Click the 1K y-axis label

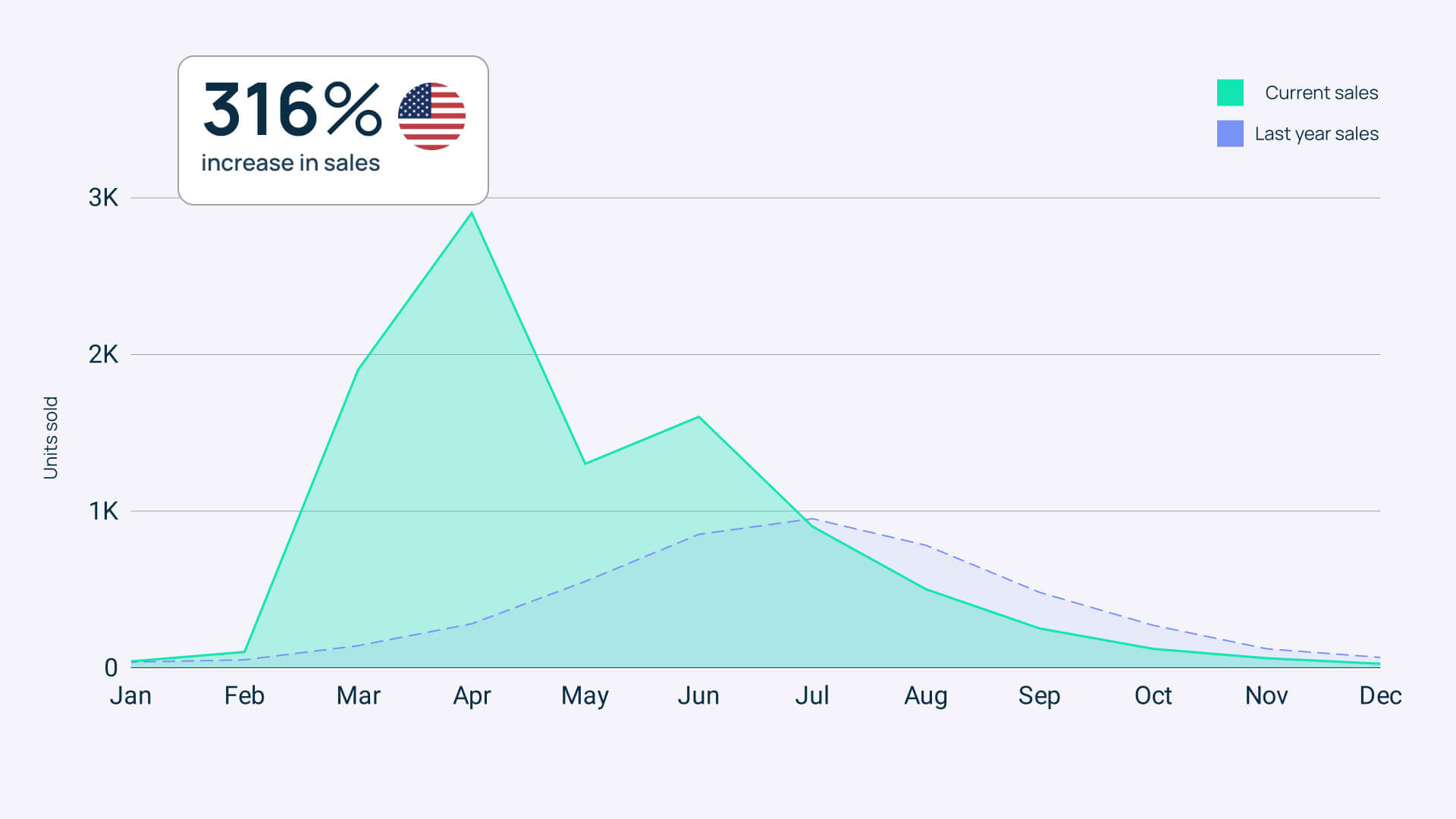click(x=103, y=511)
